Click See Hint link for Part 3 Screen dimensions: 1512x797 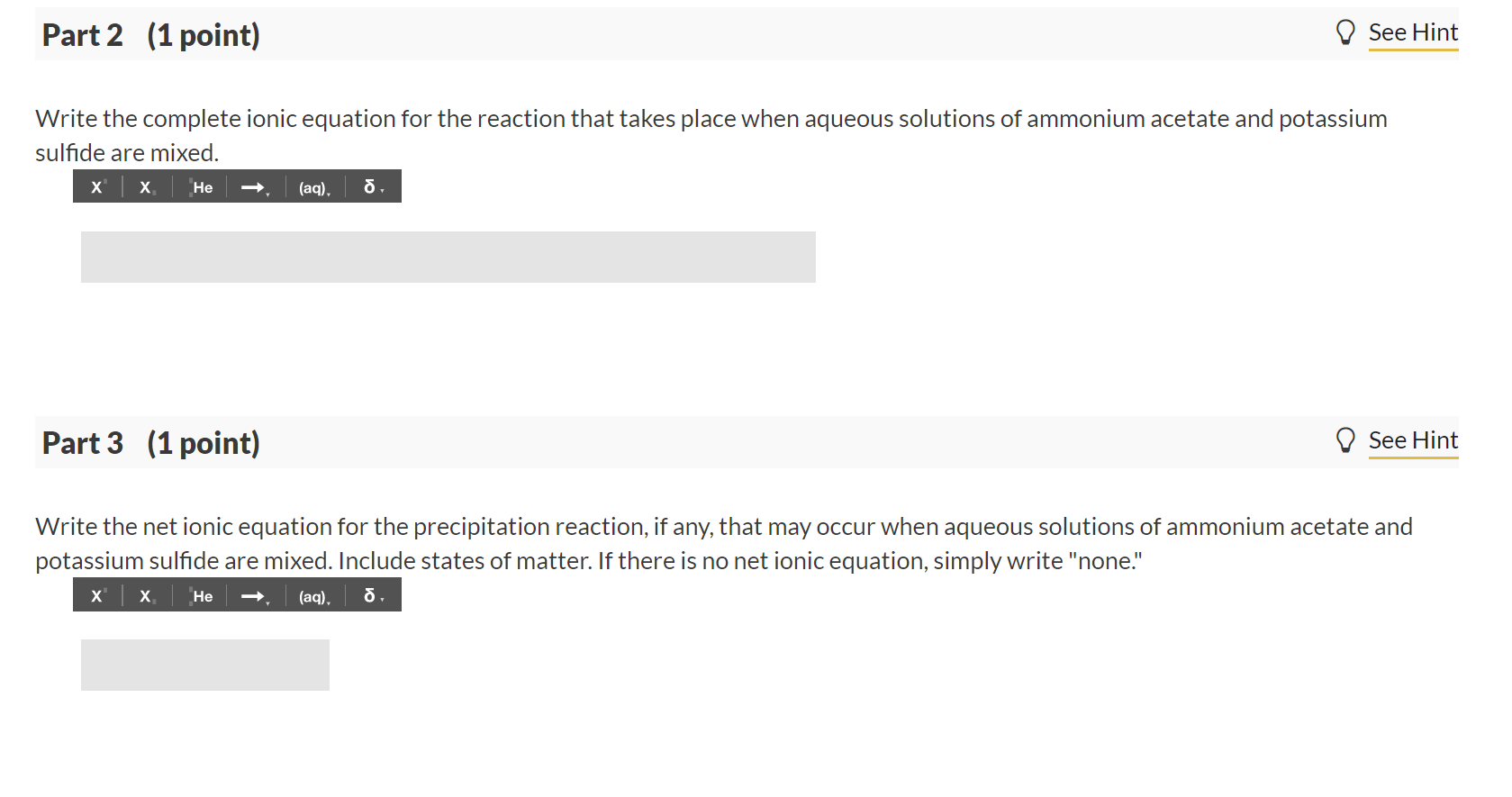pos(1412,440)
